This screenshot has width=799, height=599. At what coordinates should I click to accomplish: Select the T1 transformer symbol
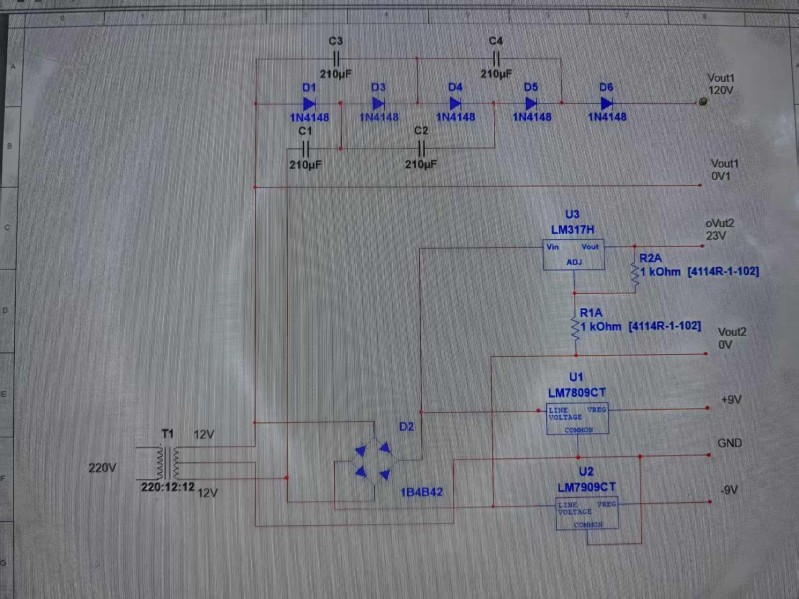167,462
